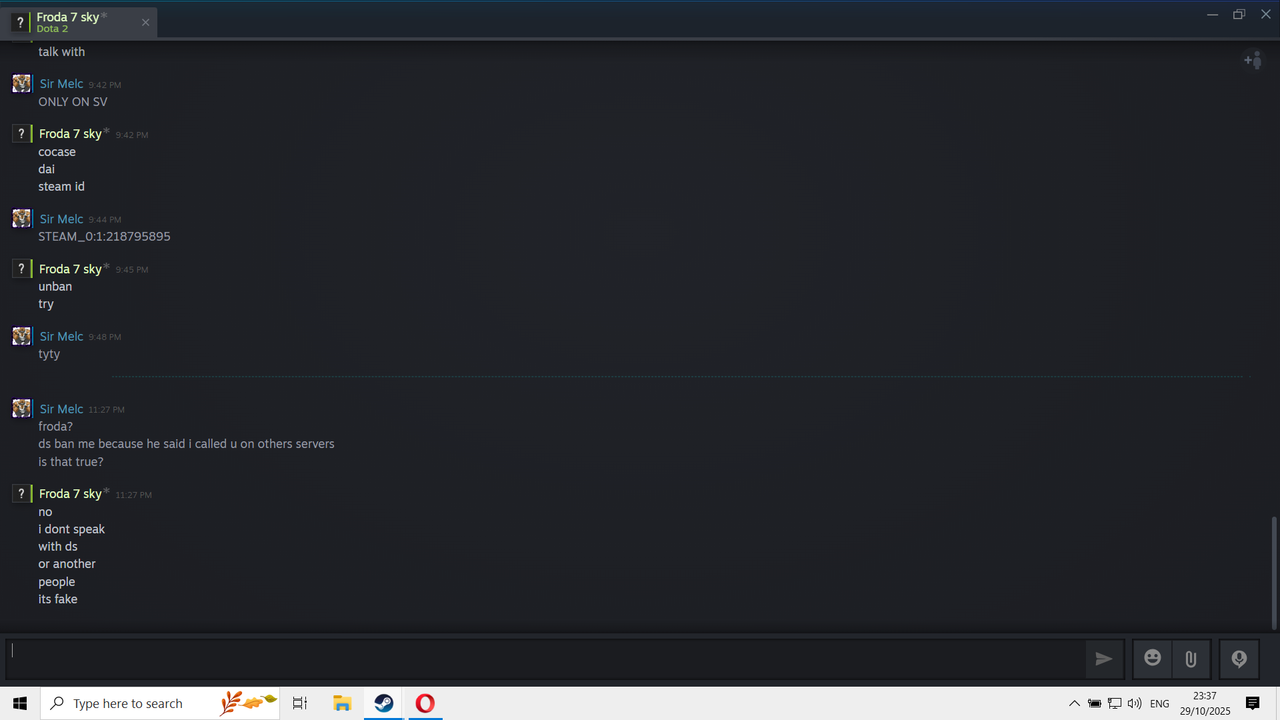This screenshot has height=720, width=1280.
Task: Click Froda avatar placeholder at 11:27 PM
Action: click(21, 493)
